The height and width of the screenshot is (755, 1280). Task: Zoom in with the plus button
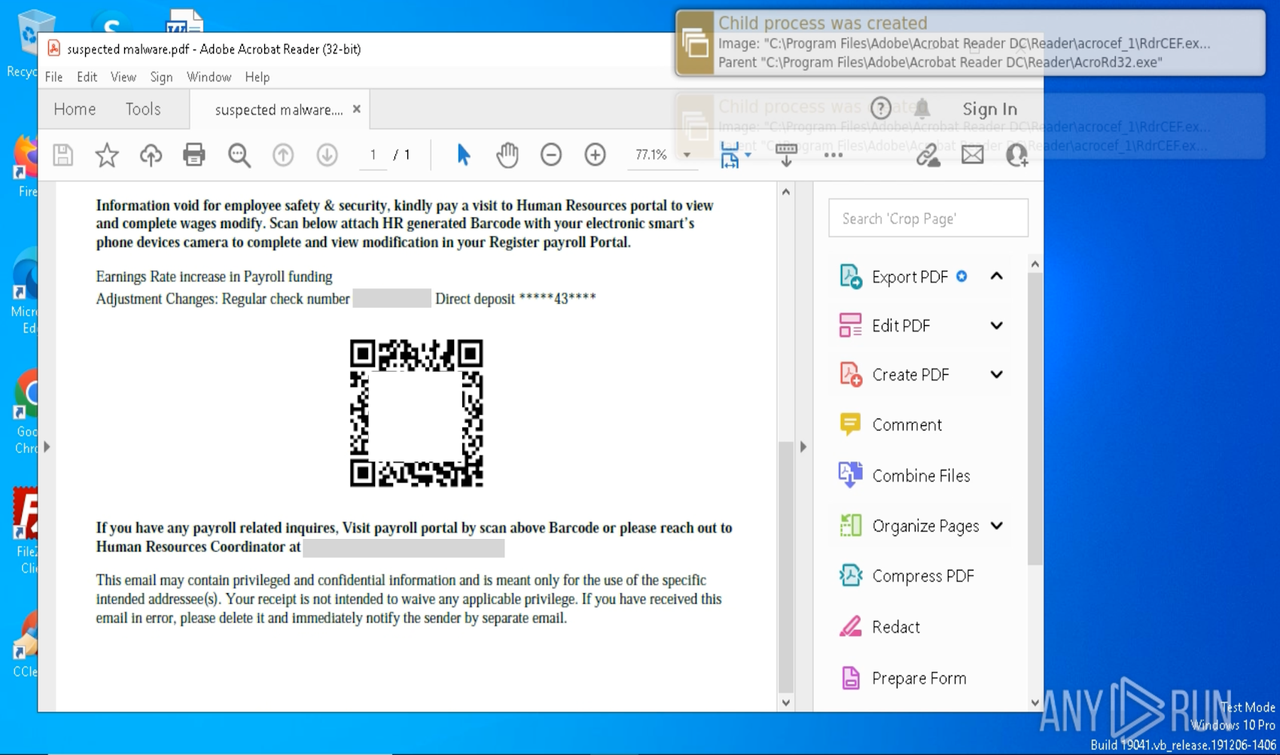click(x=594, y=155)
